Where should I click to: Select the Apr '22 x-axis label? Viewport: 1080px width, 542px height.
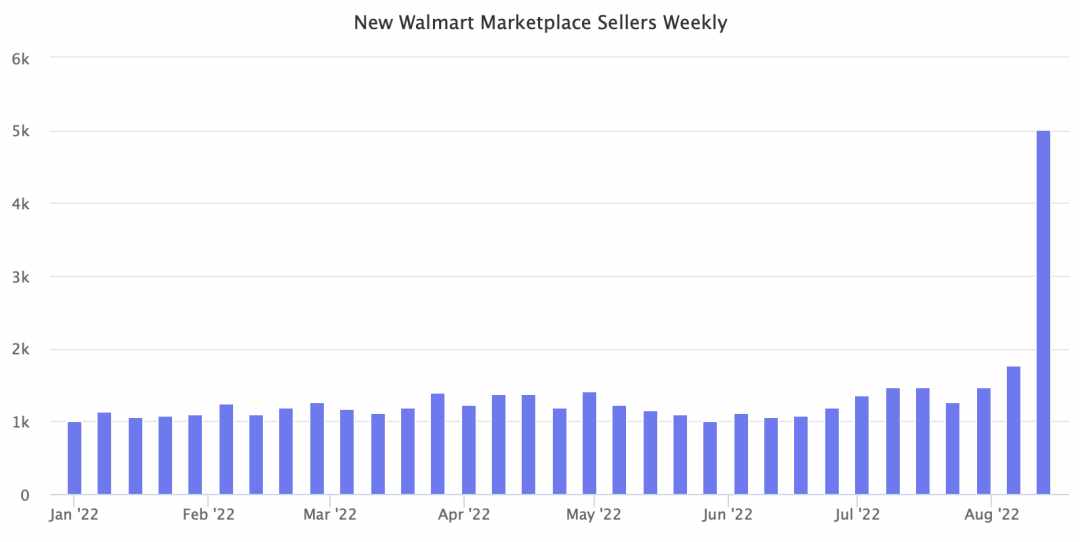(464, 515)
